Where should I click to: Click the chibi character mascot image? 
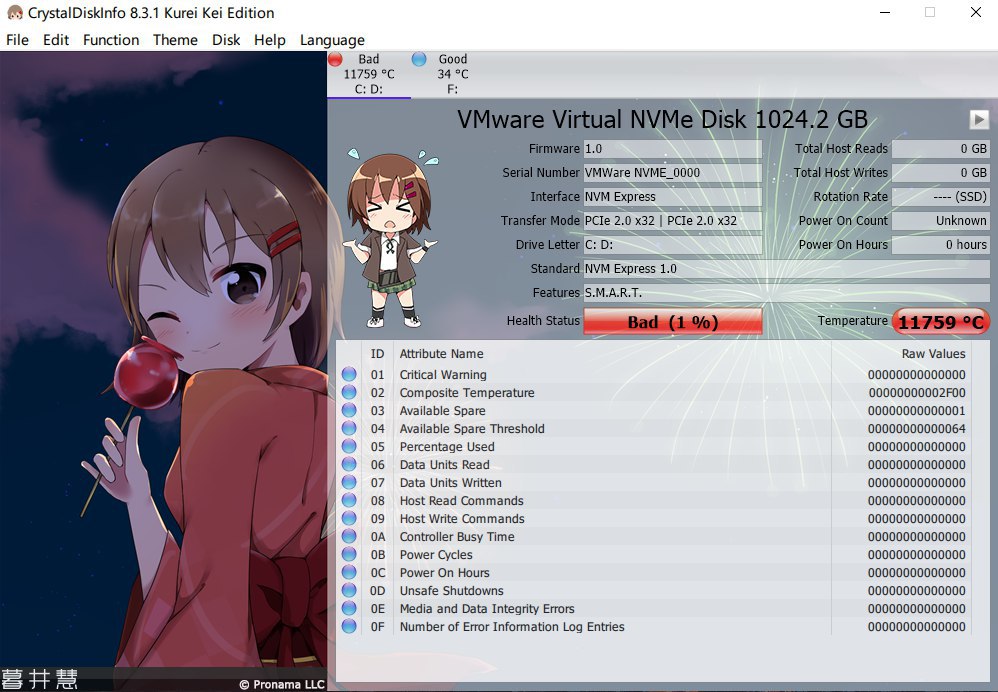(390, 239)
